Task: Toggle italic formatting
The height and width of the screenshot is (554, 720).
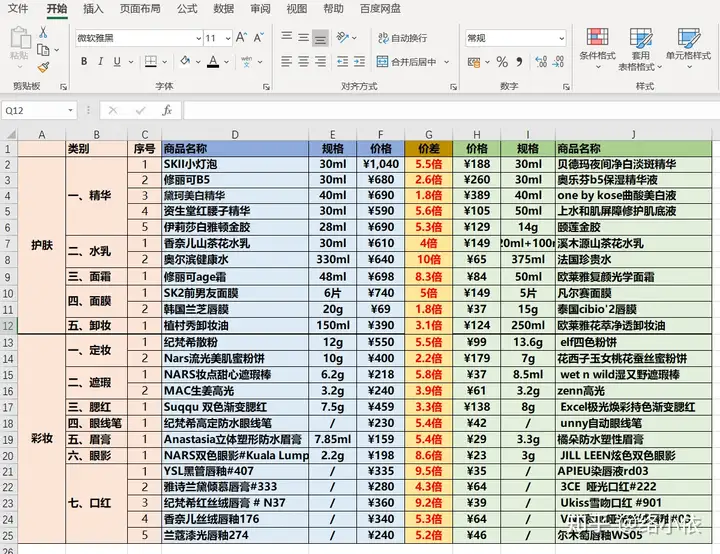Action: [x=101, y=61]
